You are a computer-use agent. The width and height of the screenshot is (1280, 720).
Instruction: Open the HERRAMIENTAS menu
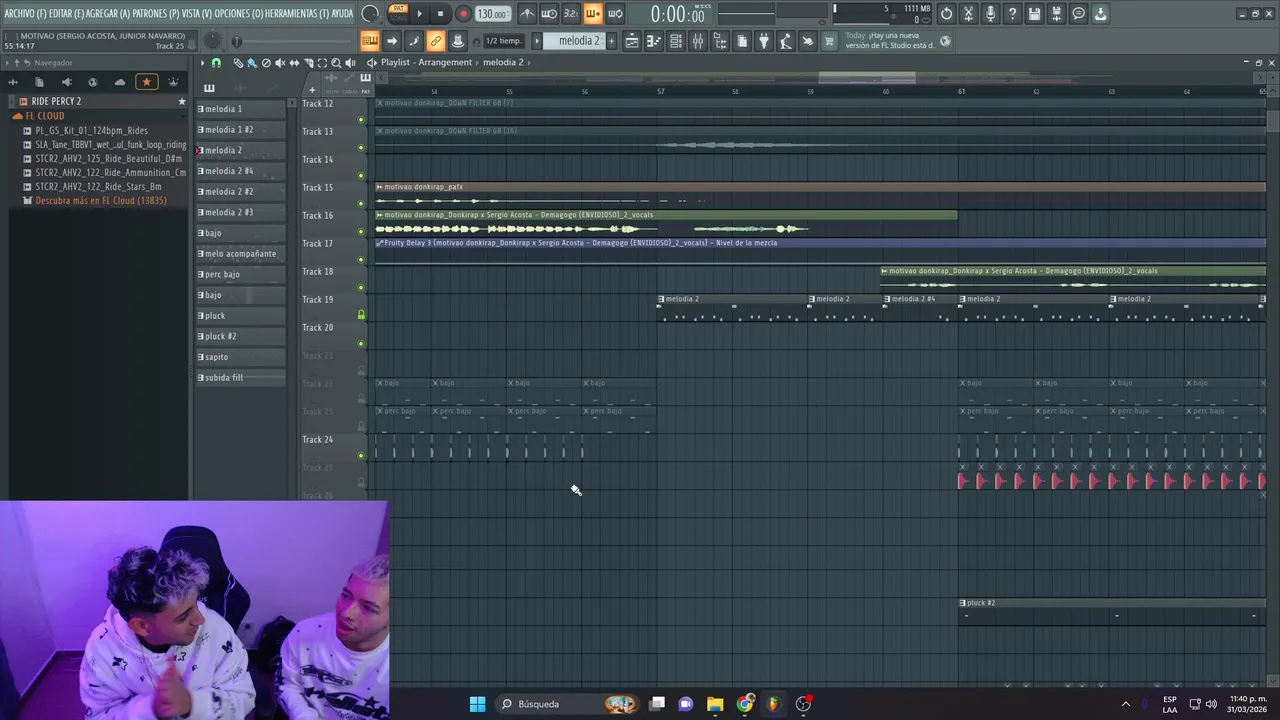coord(297,13)
